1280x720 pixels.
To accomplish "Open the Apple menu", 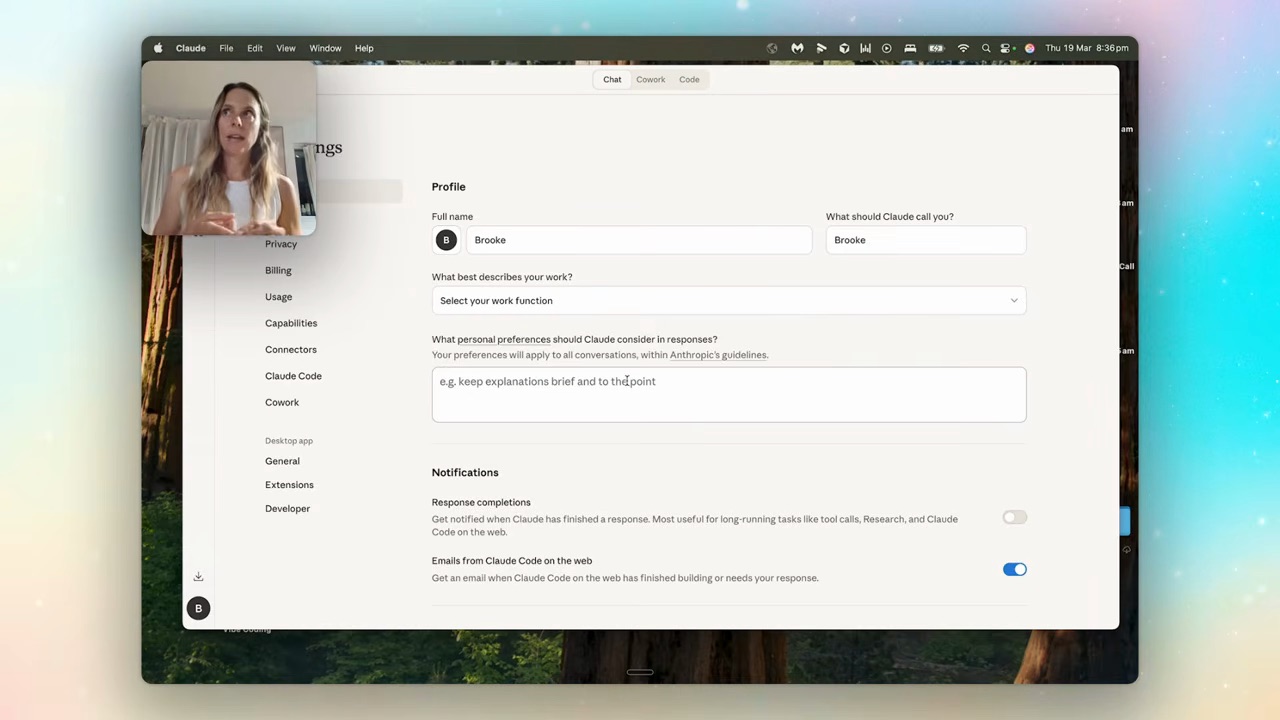I will pos(158,48).
